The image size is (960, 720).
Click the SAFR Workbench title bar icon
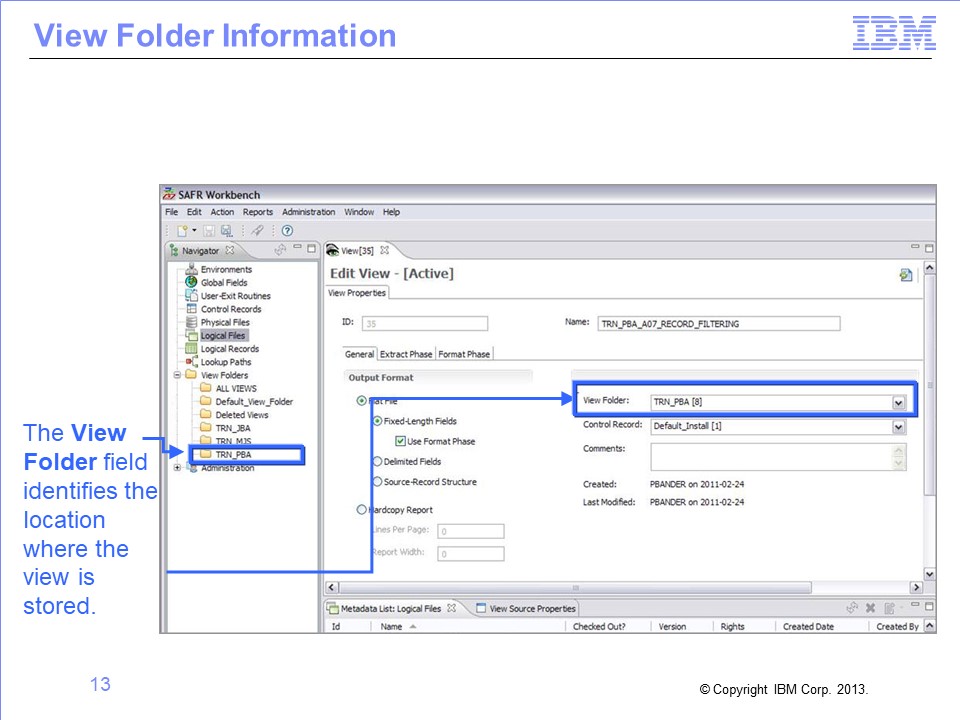169,194
